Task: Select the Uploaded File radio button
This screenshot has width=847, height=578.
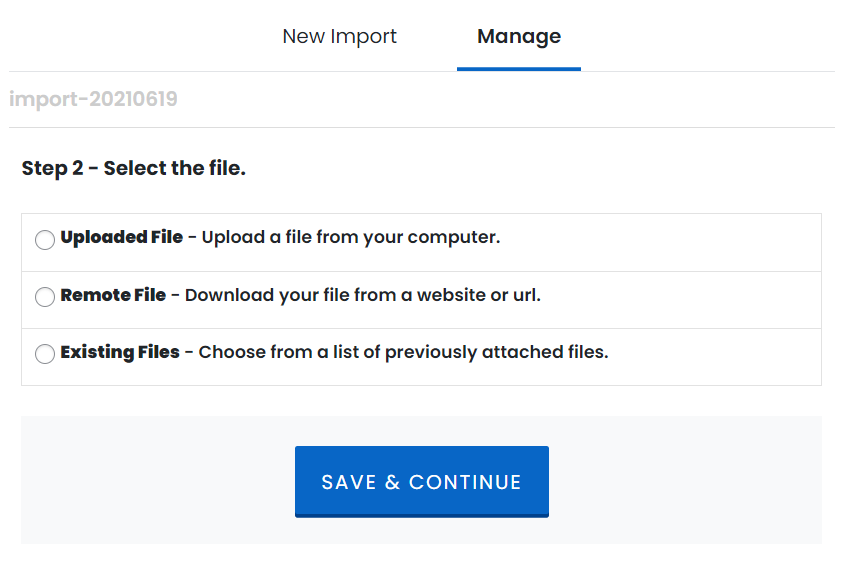Action: (x=45, y=239)
